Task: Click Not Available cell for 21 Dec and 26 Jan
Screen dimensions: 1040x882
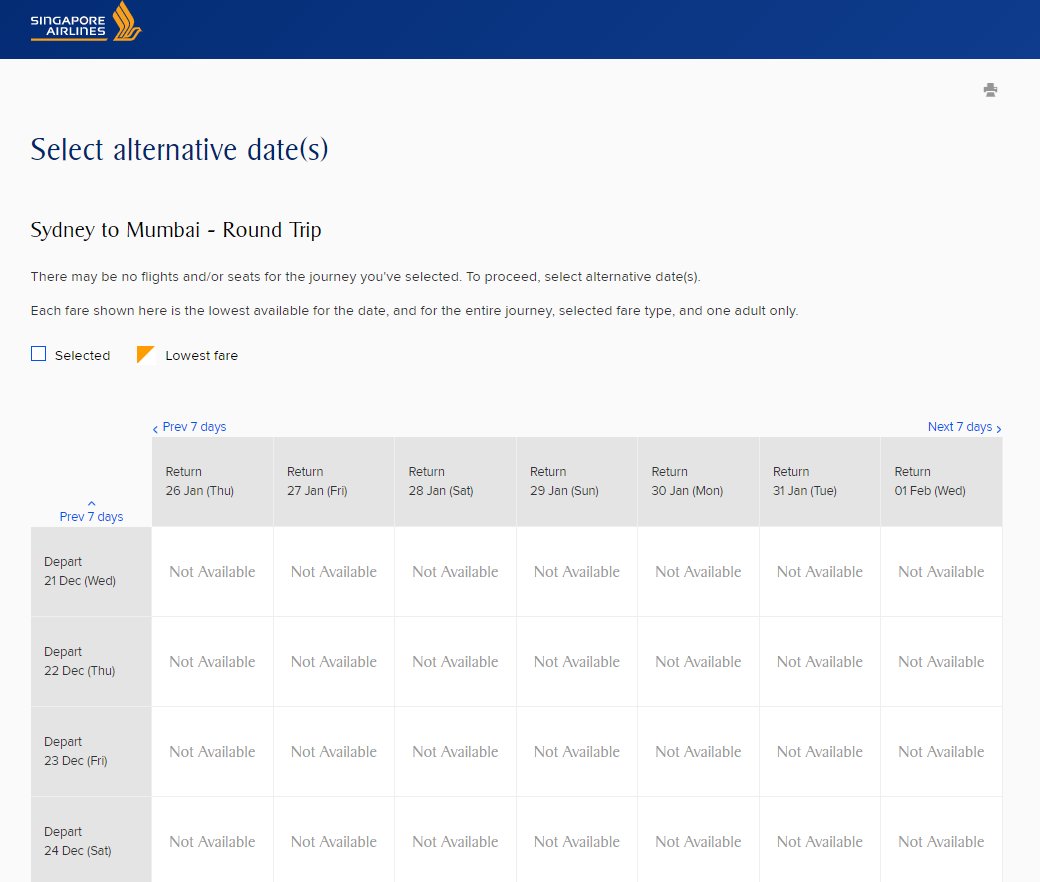Action: point(212,572)
